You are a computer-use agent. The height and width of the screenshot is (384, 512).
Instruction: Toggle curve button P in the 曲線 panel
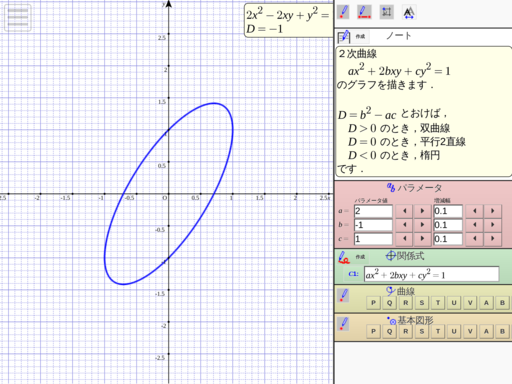coord(373,303)
